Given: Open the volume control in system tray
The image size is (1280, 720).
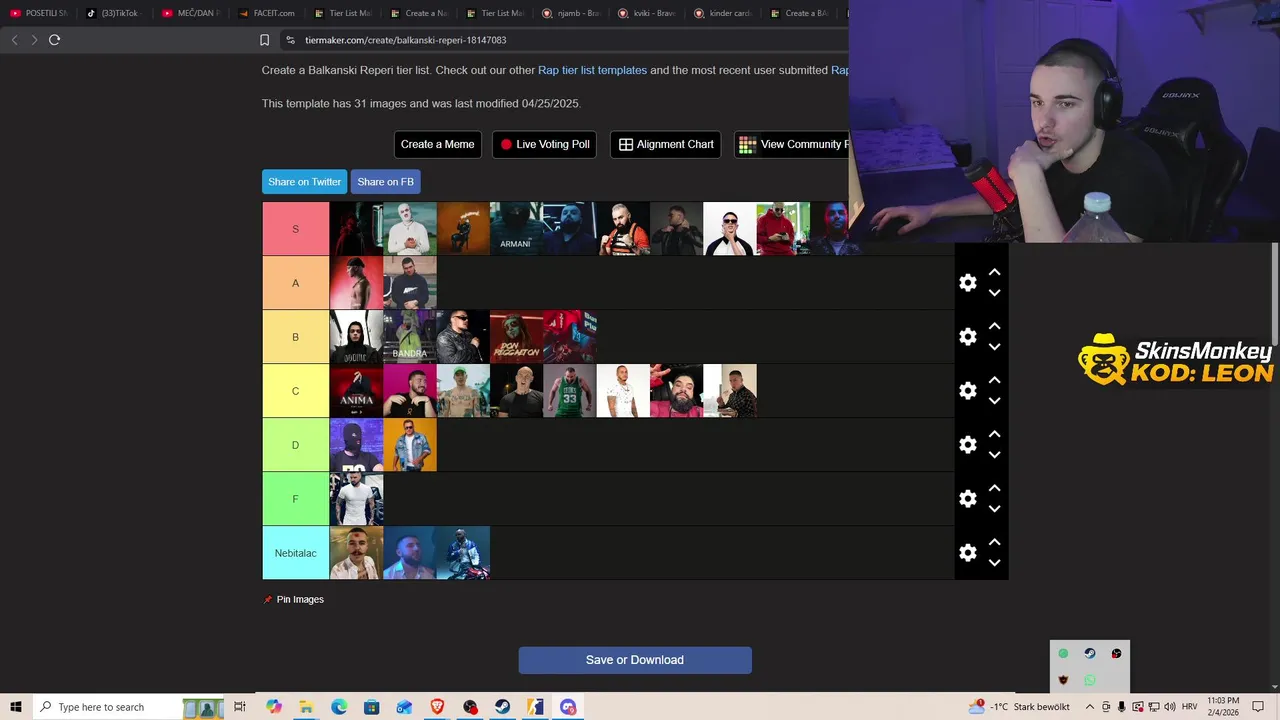Looking at the screenshot, I should click(x=1170, y=707).
